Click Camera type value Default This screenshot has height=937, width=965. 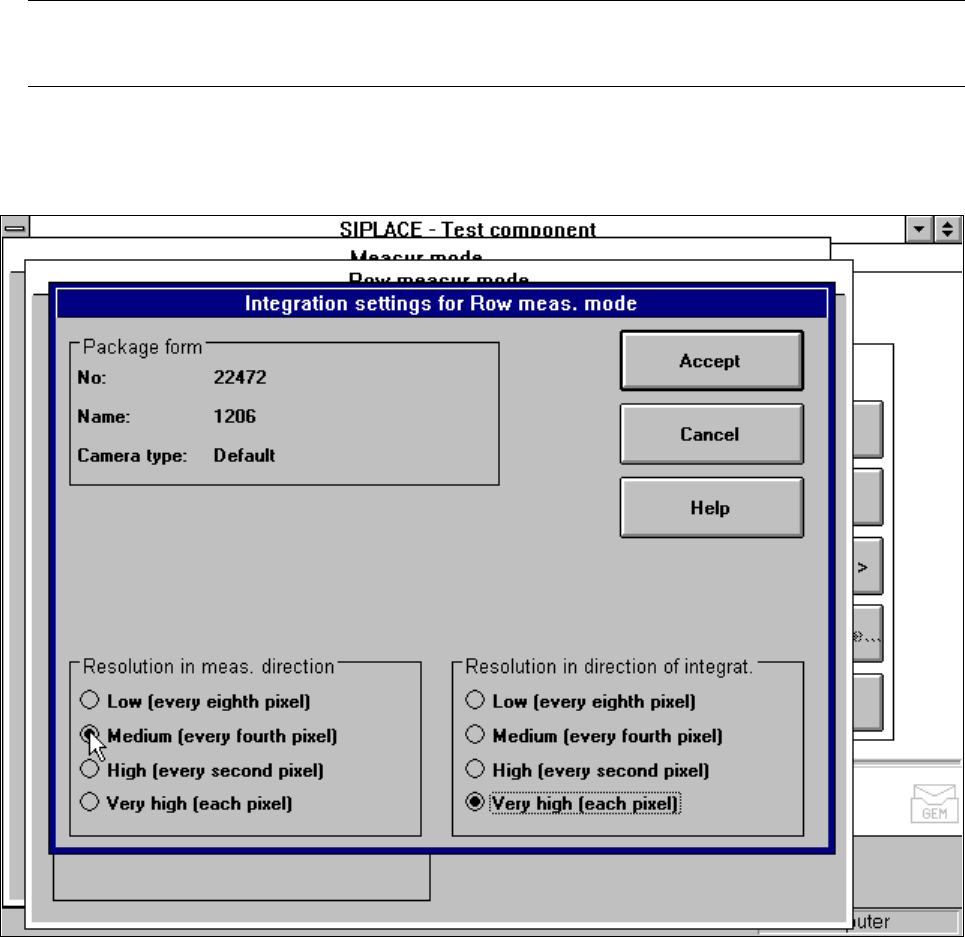pos(244,456)
